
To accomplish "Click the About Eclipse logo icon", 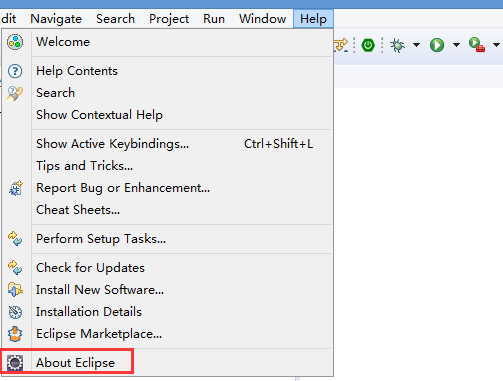I will (15, 363).
